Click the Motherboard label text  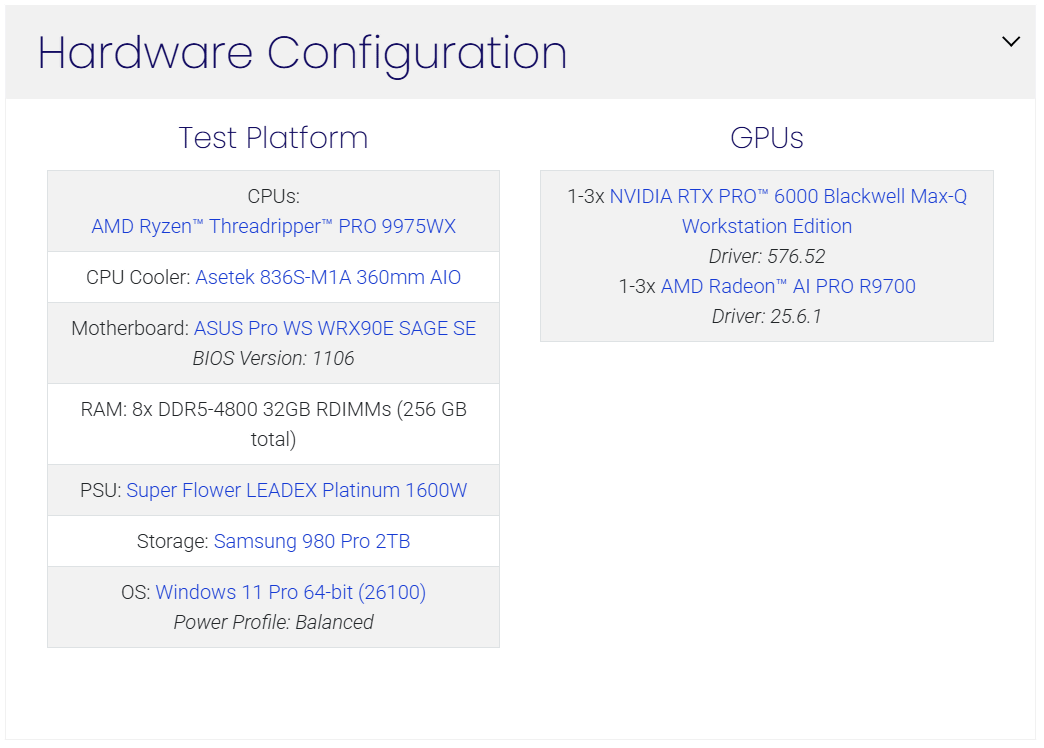click(x=130, y=328)
